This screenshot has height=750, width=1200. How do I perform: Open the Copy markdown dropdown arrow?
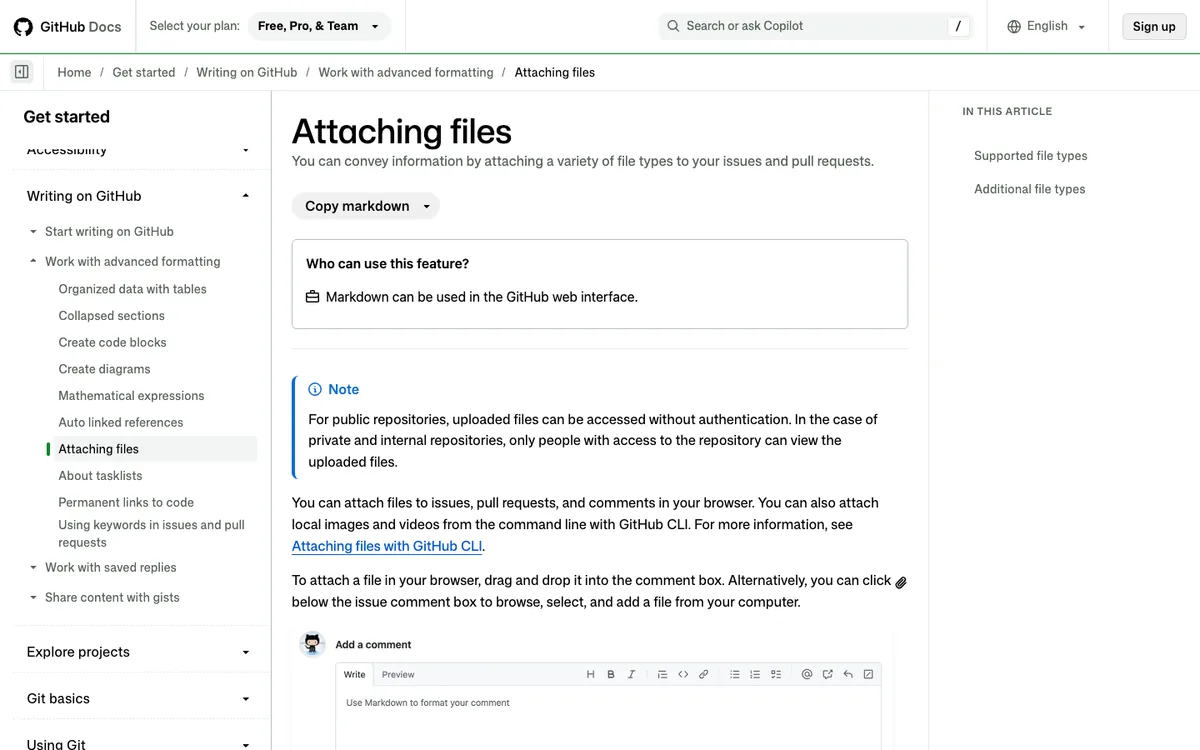[x=426, y=207]
